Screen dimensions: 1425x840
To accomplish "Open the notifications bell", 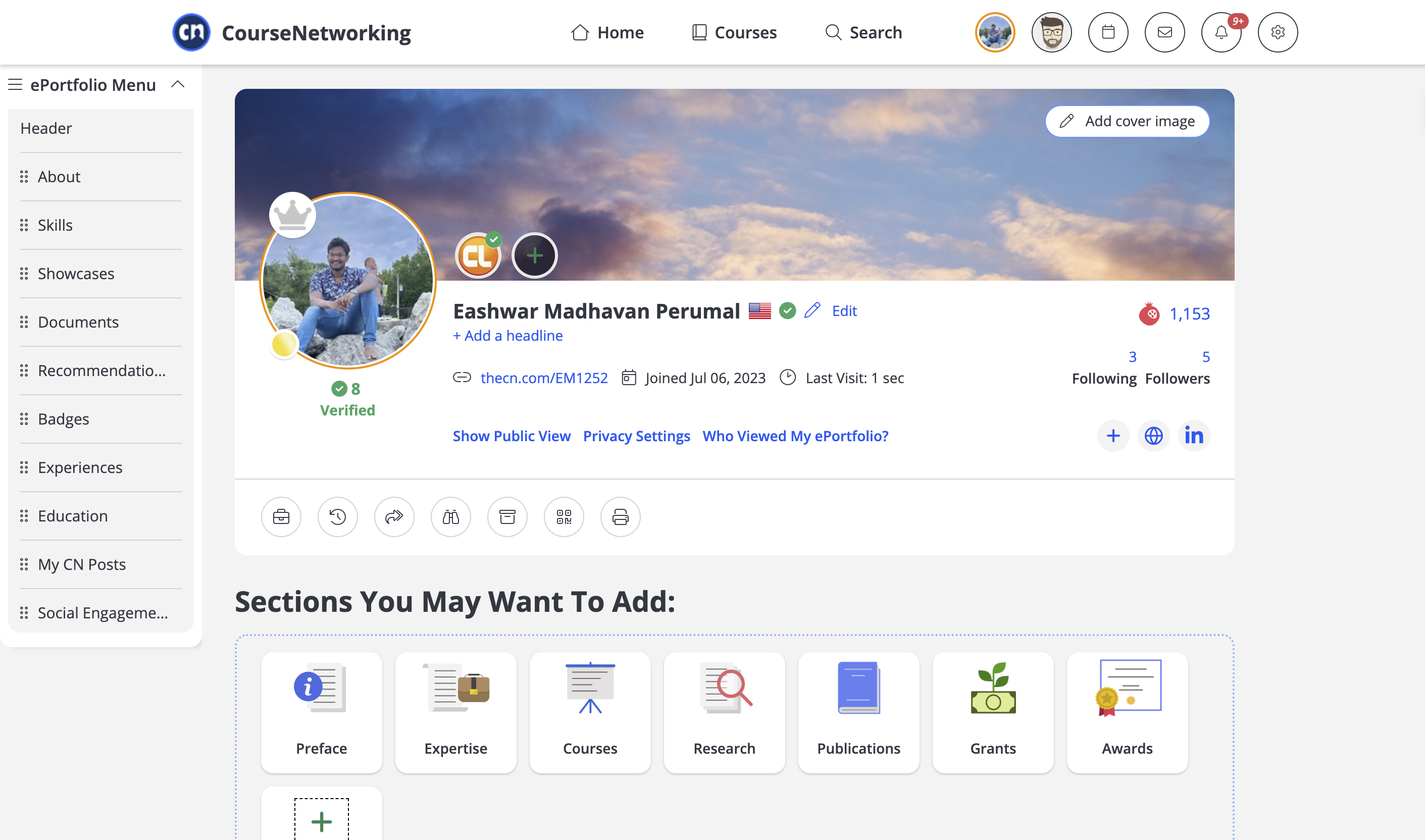I will click(x=1221, y=32).
